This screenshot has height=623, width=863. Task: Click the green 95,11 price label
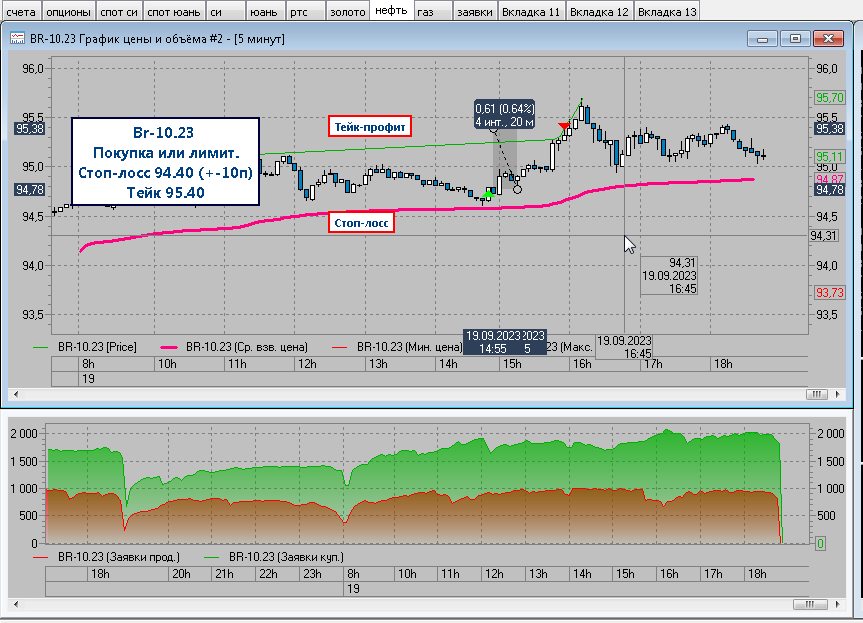829,156
